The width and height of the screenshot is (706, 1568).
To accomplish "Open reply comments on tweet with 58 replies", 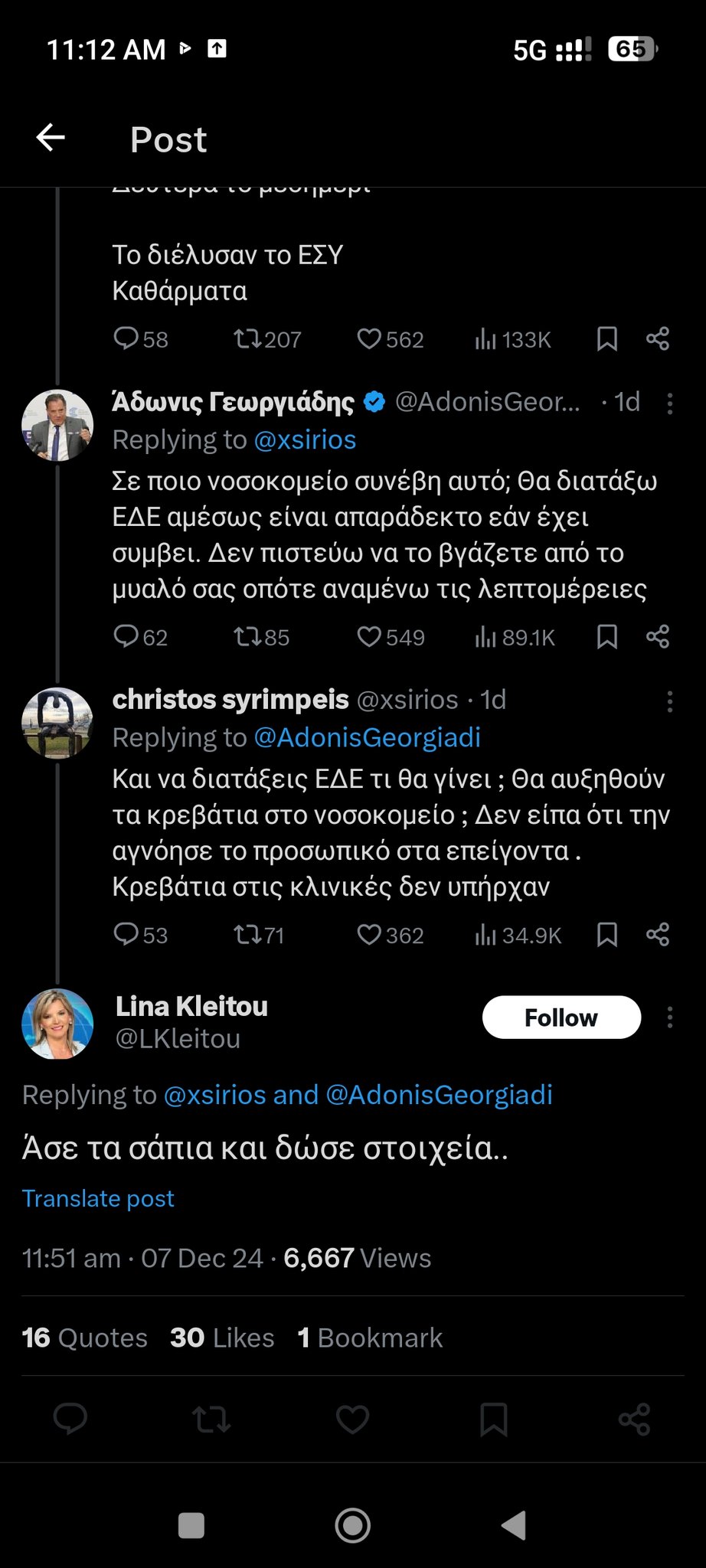I will pyautogui.click(x=126, y=338).
